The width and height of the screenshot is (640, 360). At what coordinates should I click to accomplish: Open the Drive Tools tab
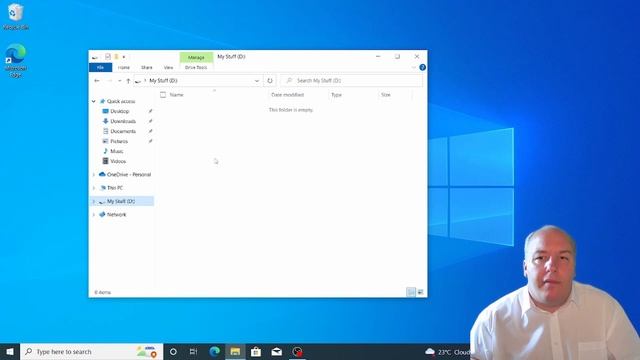[196, 67]
